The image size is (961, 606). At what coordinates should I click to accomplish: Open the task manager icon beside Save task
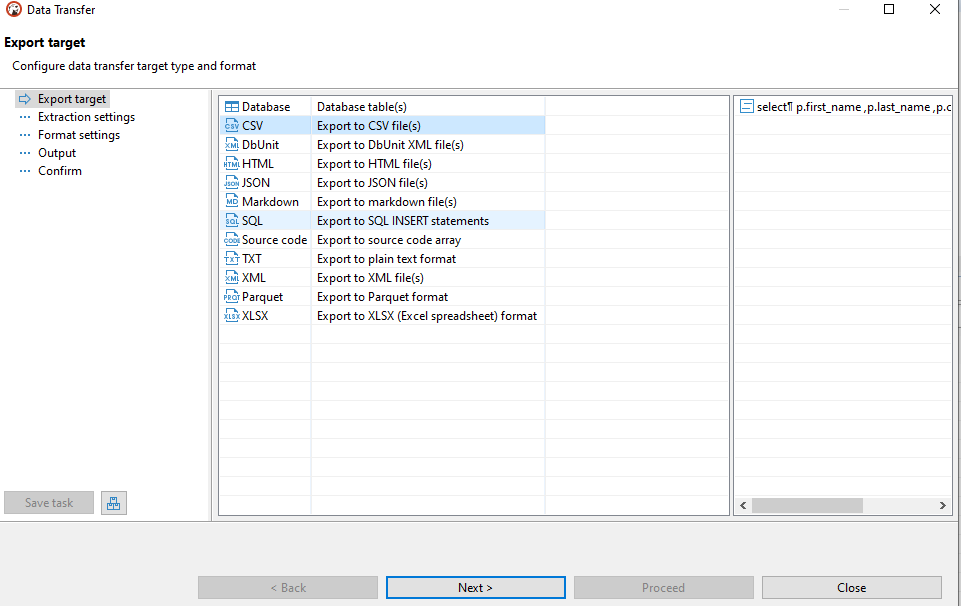pos(113,503)
